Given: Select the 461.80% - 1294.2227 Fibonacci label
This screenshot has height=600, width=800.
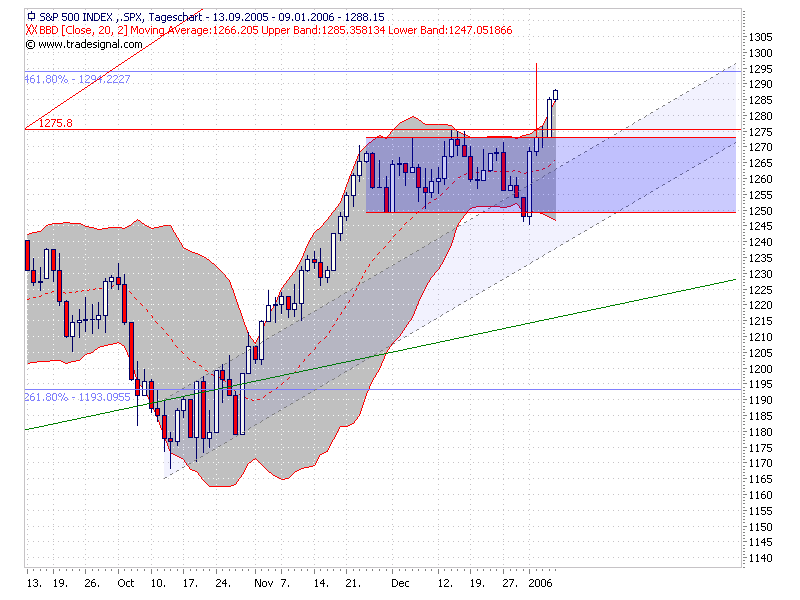Looking at the screenshot, I should click(77, 79).
